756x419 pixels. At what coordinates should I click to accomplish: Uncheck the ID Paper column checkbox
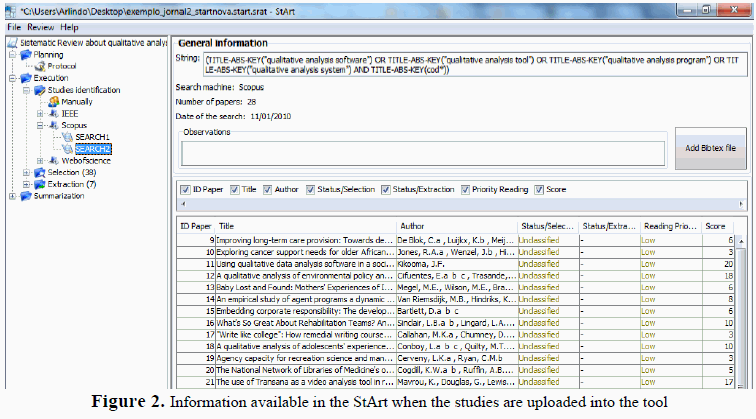[x=184, y=189]
